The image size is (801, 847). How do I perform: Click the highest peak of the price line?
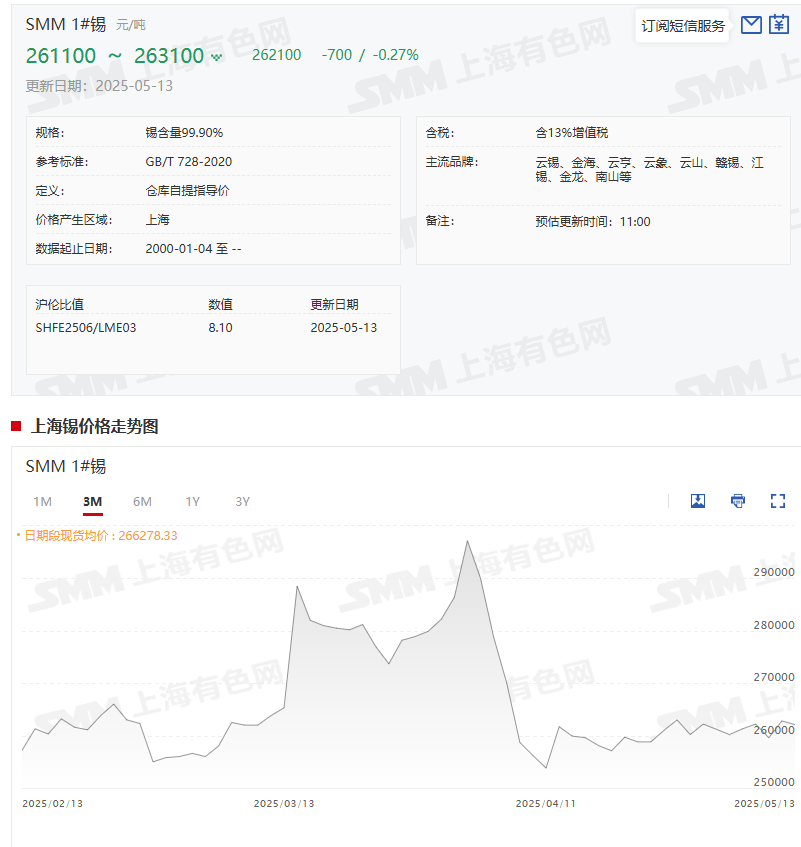coord(468,541)
